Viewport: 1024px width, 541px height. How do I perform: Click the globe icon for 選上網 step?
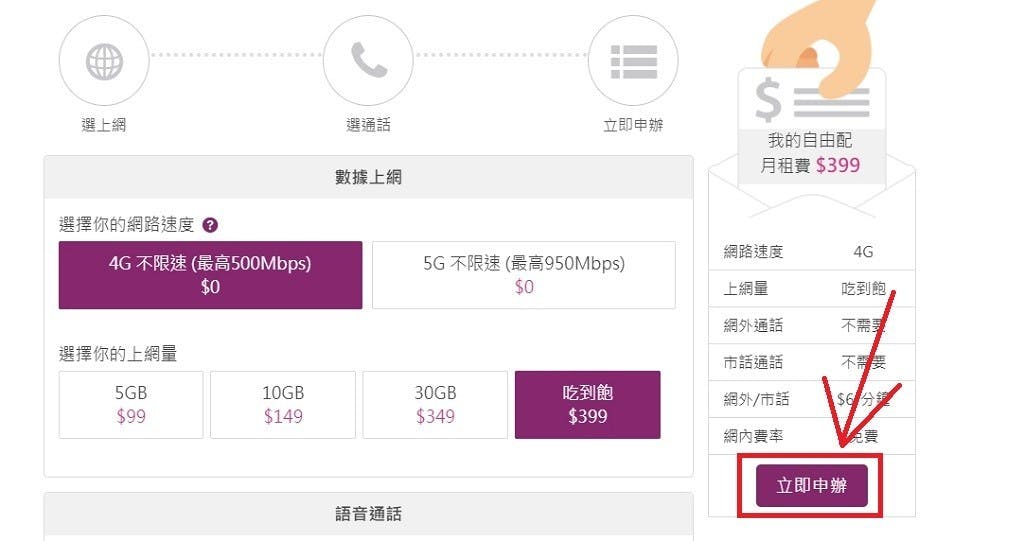[104, 61]
